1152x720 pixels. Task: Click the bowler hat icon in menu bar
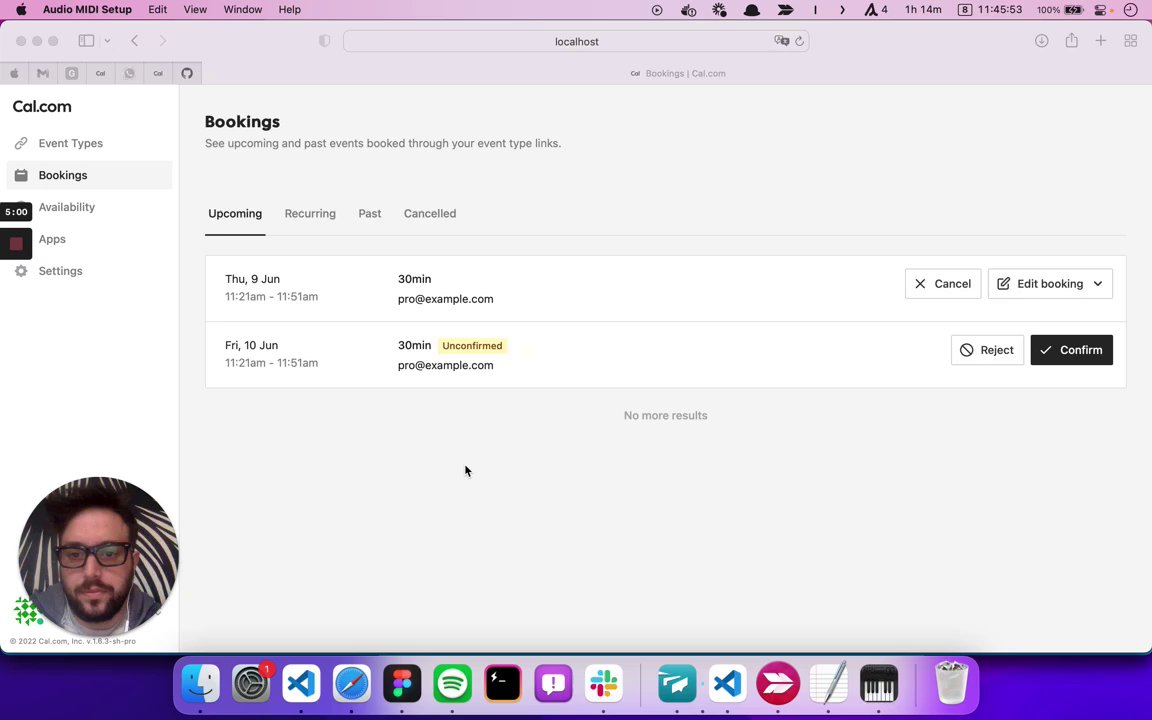752,10
